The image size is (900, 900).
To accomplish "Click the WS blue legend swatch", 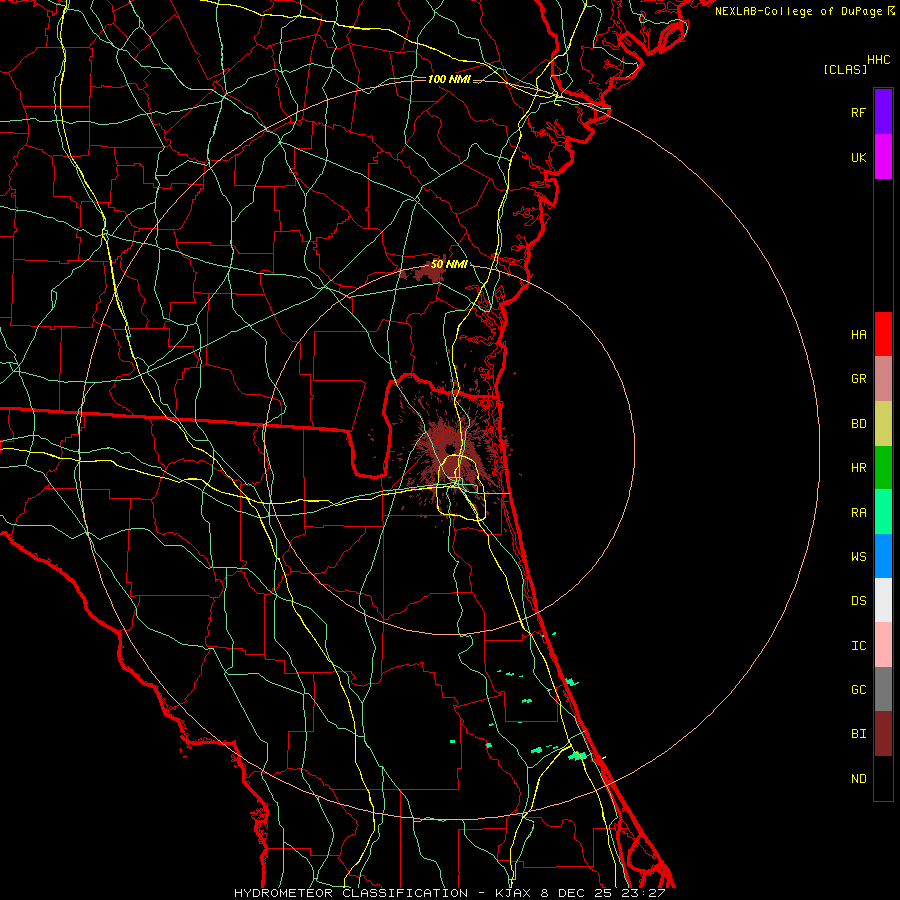I will pyautogui.click(x=883, y=556).
